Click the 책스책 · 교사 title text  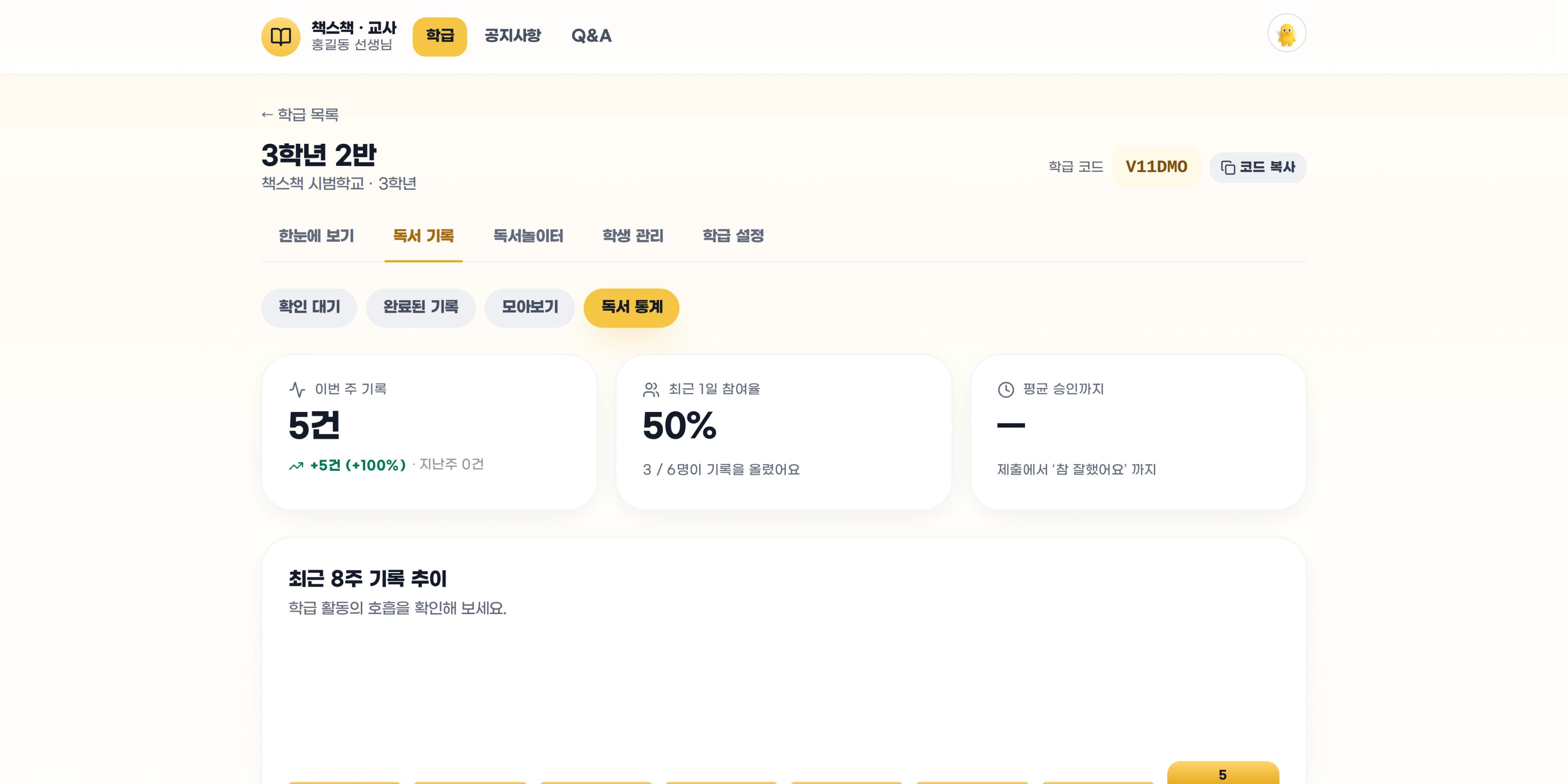[354, 28]
